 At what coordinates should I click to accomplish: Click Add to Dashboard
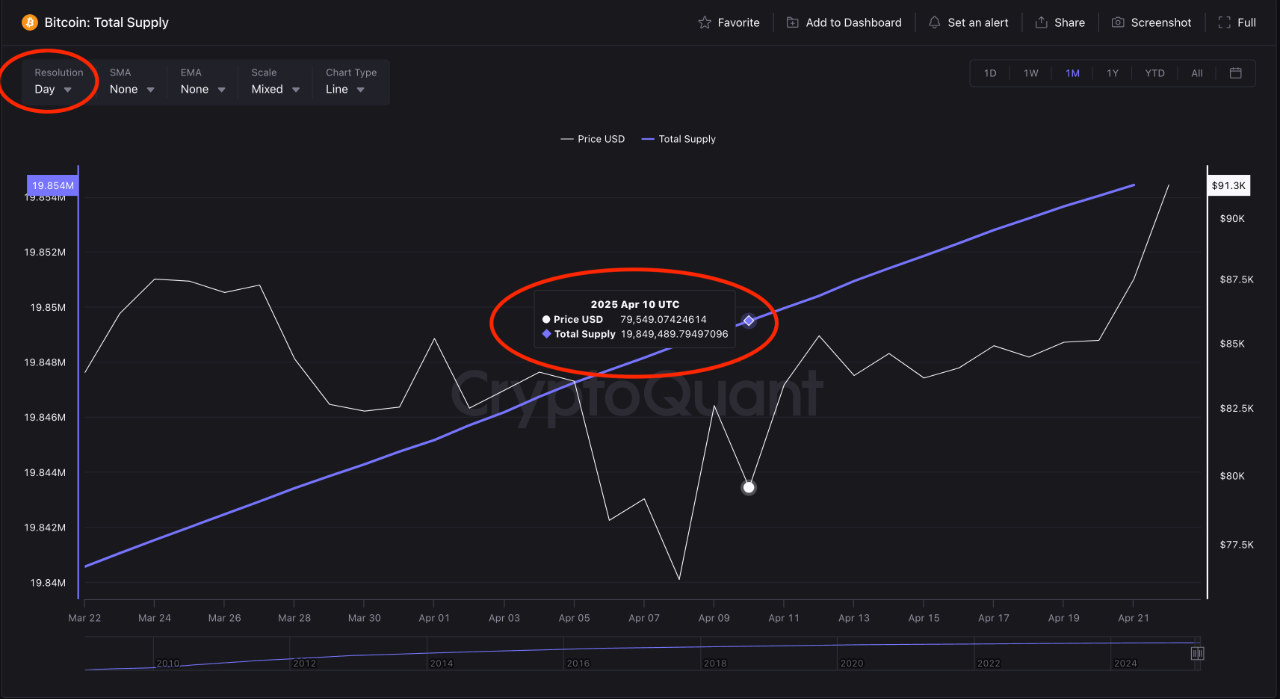click(852, 22)
